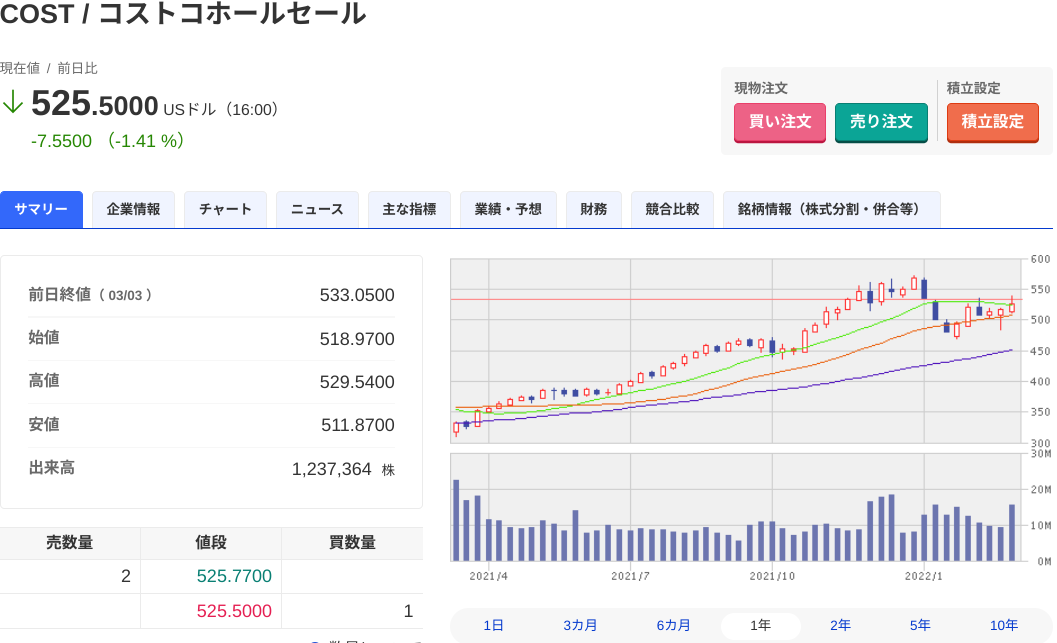Viewport: 1057px width, 643px height.
Task: Click the ask price 525.7700
Action: (x=234, y=576)
